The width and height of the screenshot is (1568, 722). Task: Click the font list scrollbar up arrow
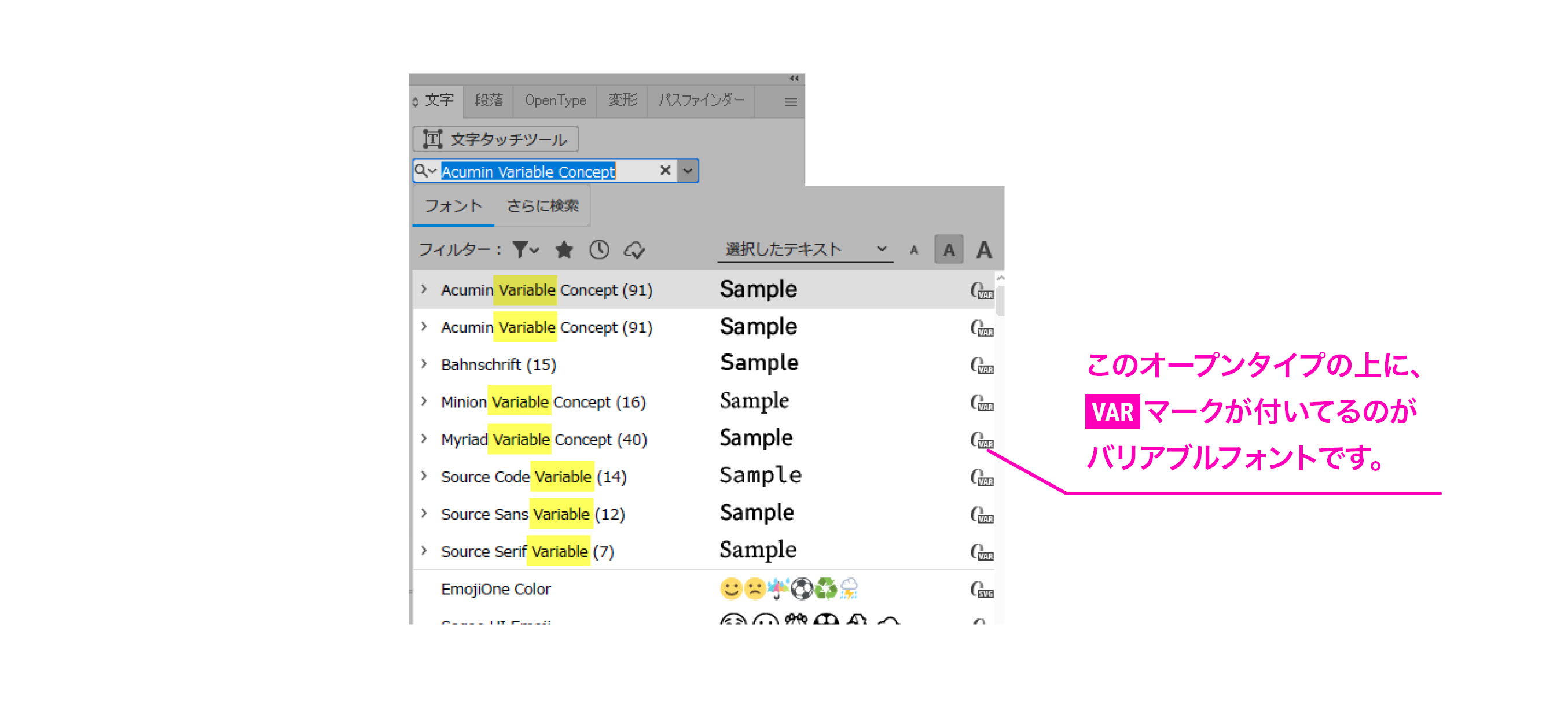pos(1000,277)
